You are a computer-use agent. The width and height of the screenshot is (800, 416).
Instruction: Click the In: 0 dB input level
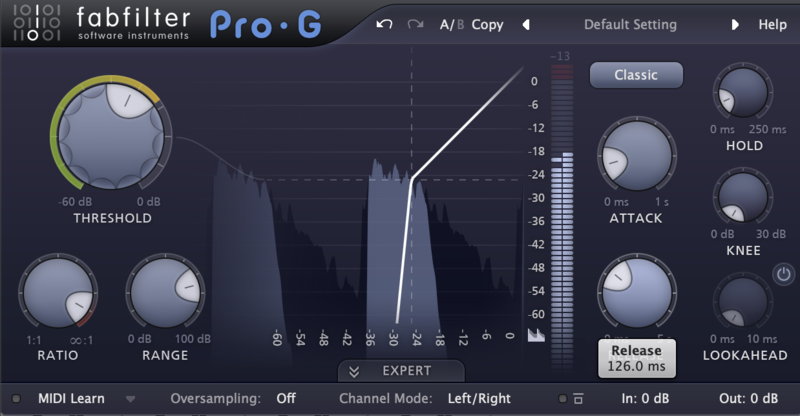coord(645,399)
